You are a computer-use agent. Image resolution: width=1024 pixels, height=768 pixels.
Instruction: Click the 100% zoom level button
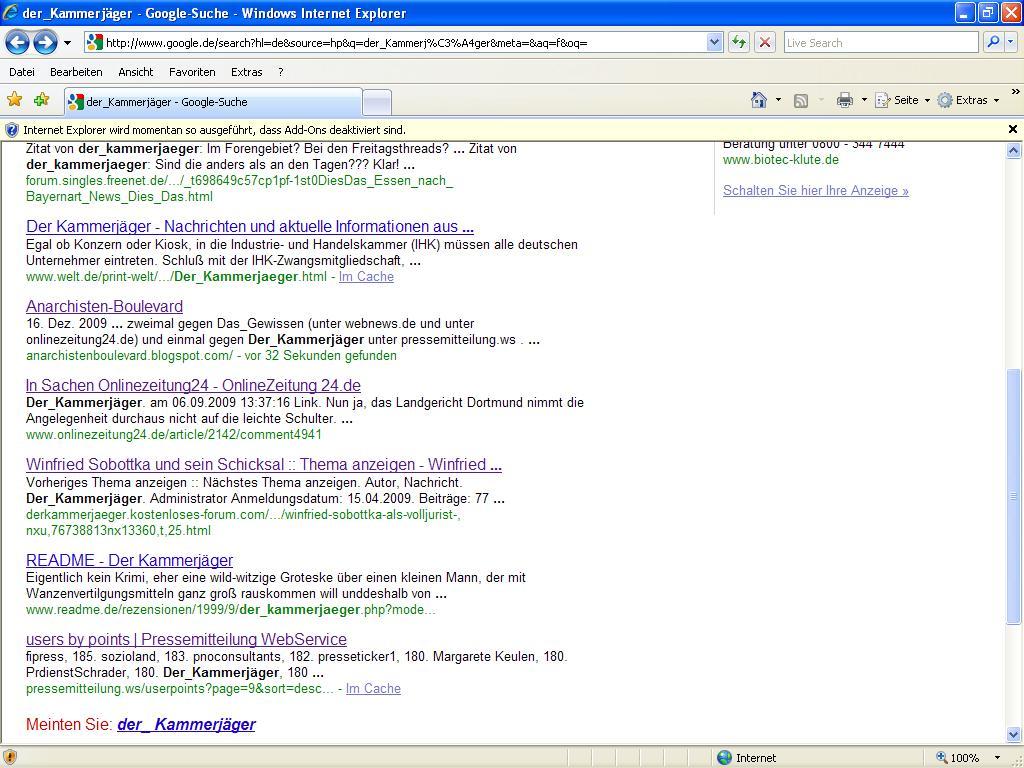[957, 758]
